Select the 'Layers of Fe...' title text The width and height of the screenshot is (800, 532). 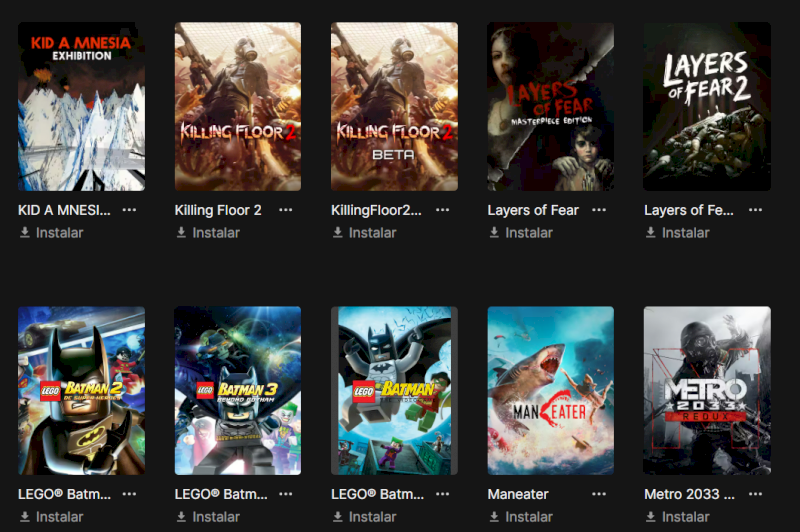pos(689,210)
